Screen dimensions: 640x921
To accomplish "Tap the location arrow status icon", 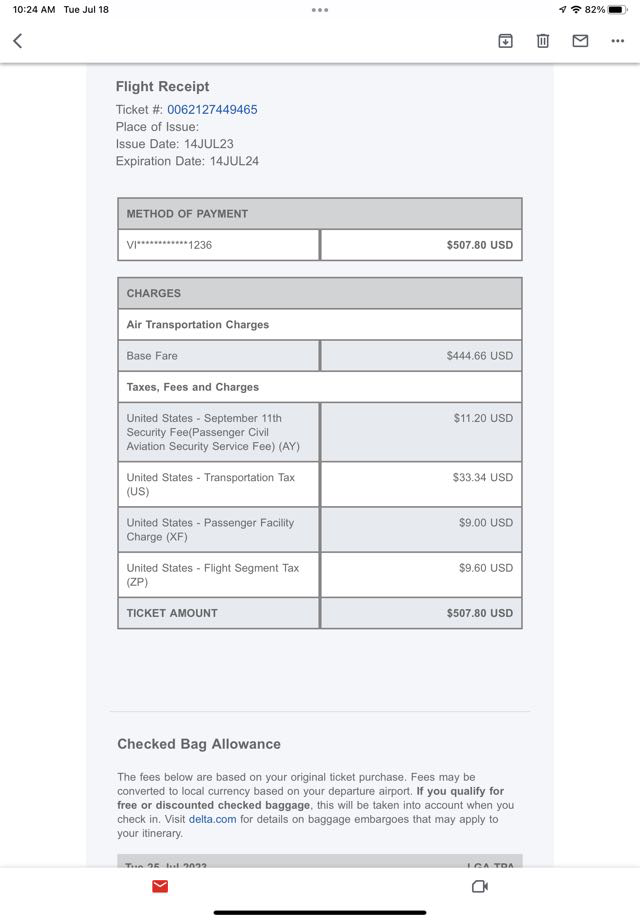I will [562, 10].
